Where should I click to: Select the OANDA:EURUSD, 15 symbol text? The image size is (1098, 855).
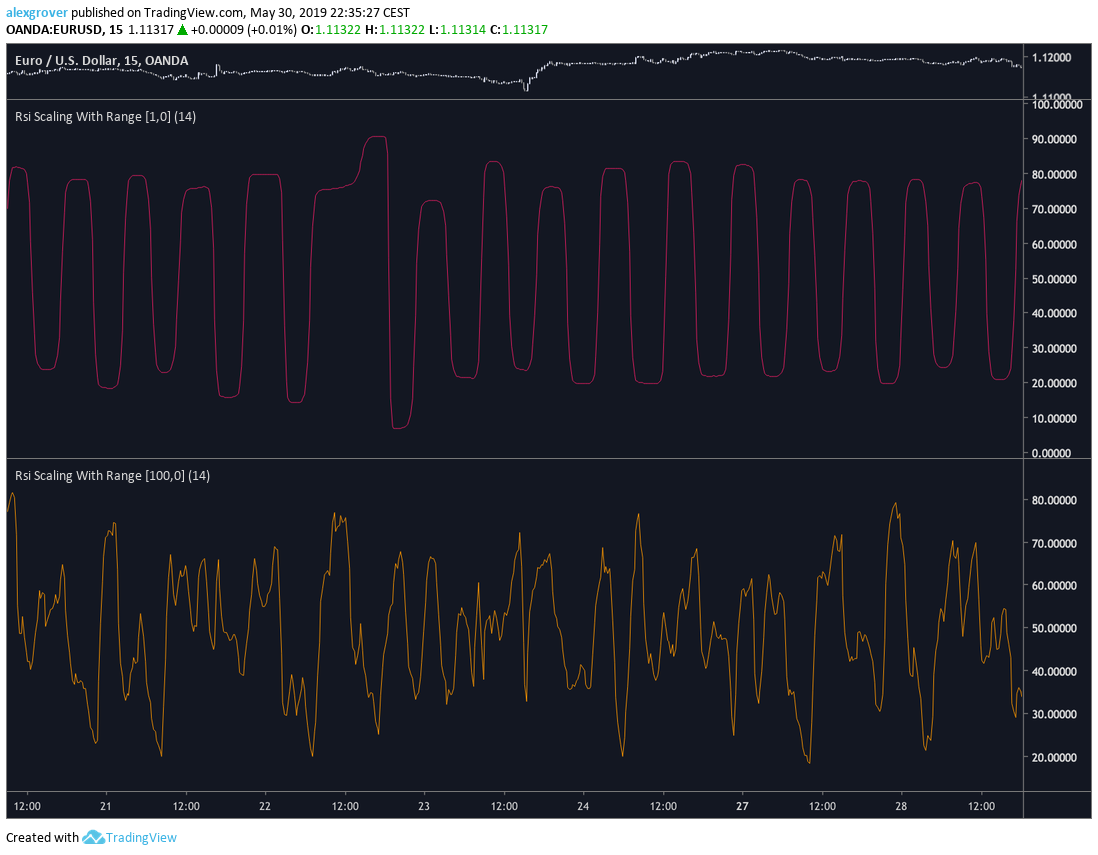click(64, 29)
